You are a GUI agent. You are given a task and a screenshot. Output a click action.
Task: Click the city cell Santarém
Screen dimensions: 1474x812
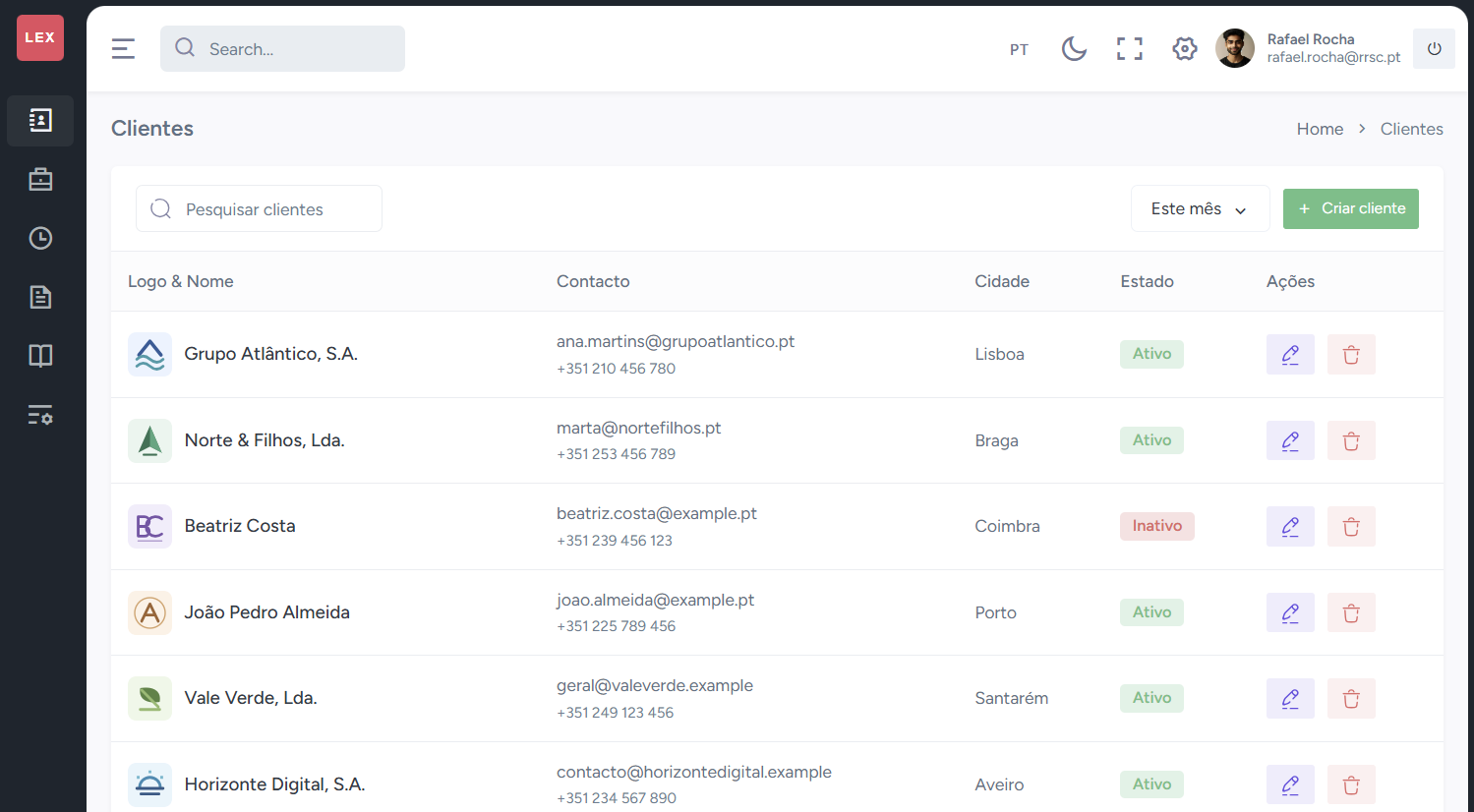(1011, 698)
